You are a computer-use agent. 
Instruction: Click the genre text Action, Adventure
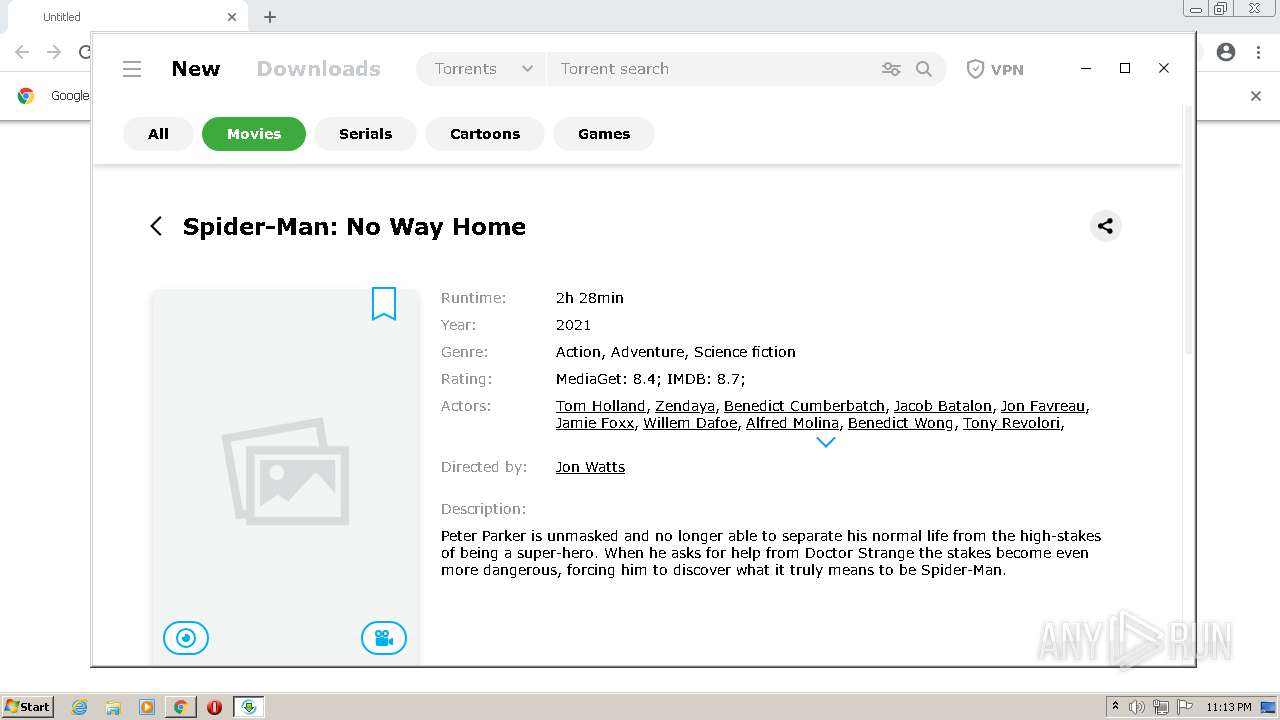[620, 352]
